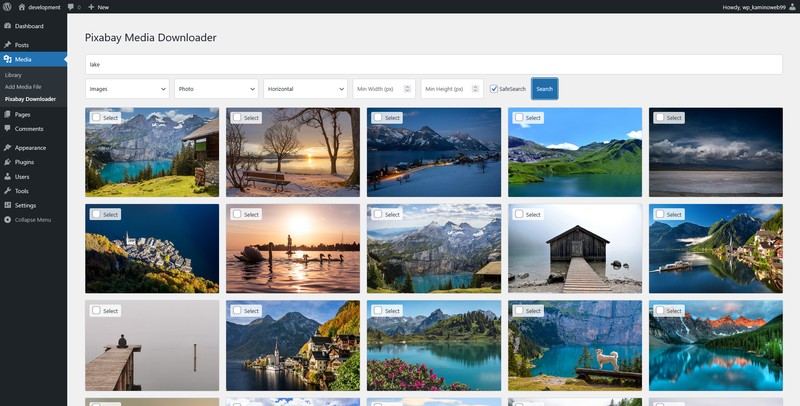Open the Posts menu
This screenshot has width=800, height=406.
tap(33, 45)
